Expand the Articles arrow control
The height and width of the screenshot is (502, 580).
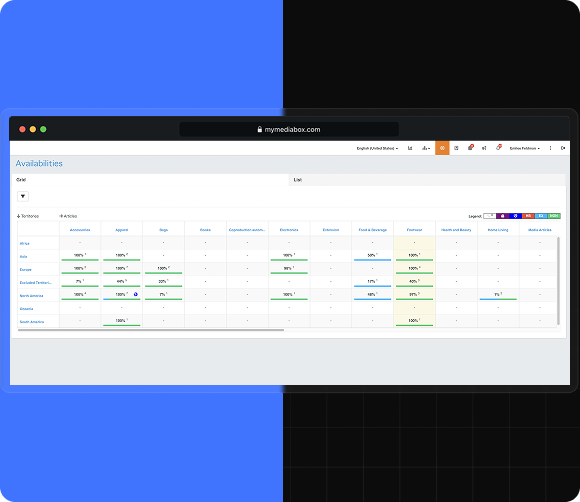(68, 216)
